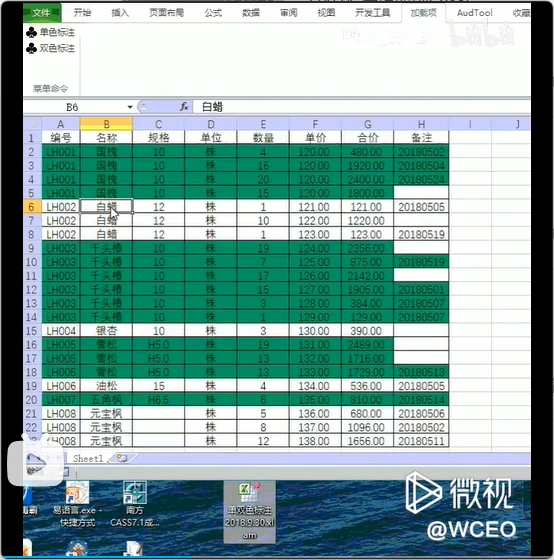Select the 五角枫 cell in row 20
Viewport: 554px width, 560px height.
click(x=106, y=400)
